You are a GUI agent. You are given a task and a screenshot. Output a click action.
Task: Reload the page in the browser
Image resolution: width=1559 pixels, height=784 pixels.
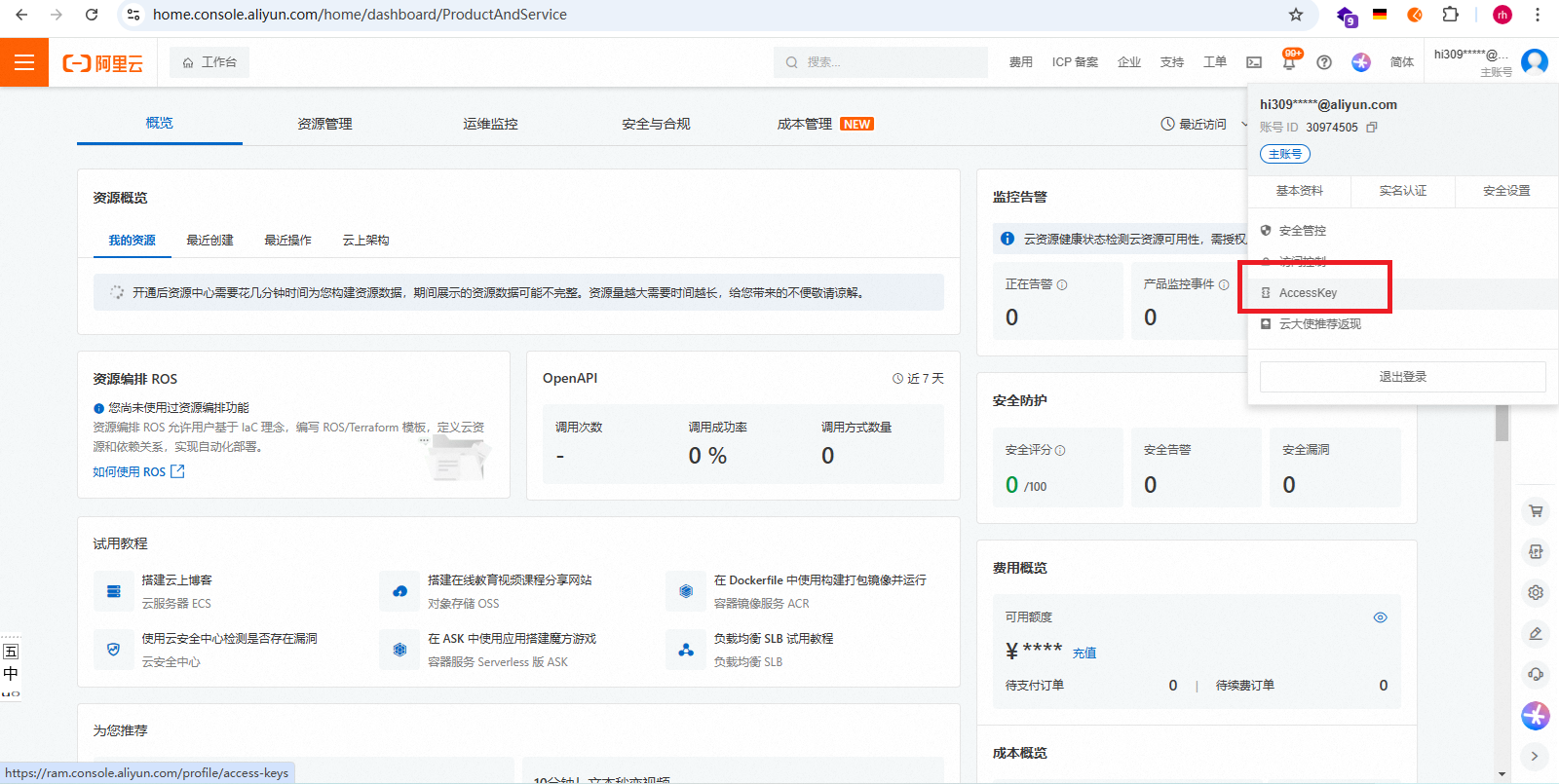tap(92, 15)
